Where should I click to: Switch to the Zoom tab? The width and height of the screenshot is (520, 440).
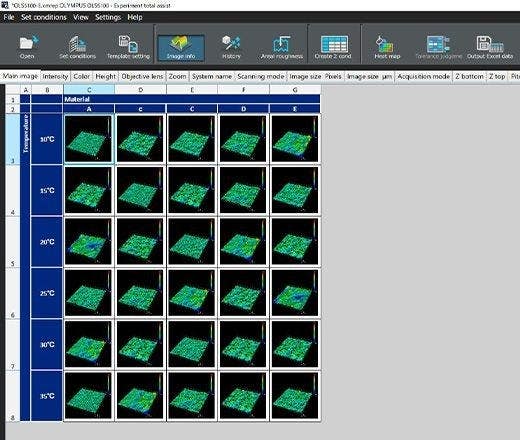[x=177, y=76]
